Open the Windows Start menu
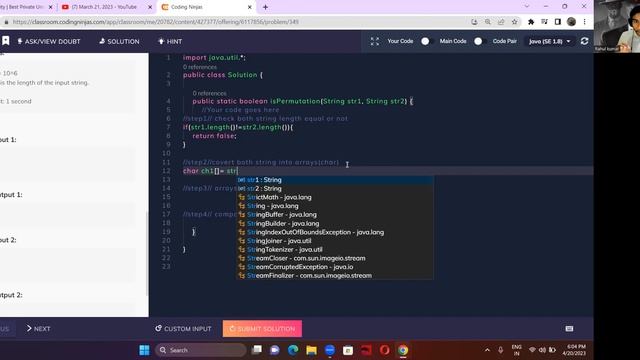 (144, 350)
